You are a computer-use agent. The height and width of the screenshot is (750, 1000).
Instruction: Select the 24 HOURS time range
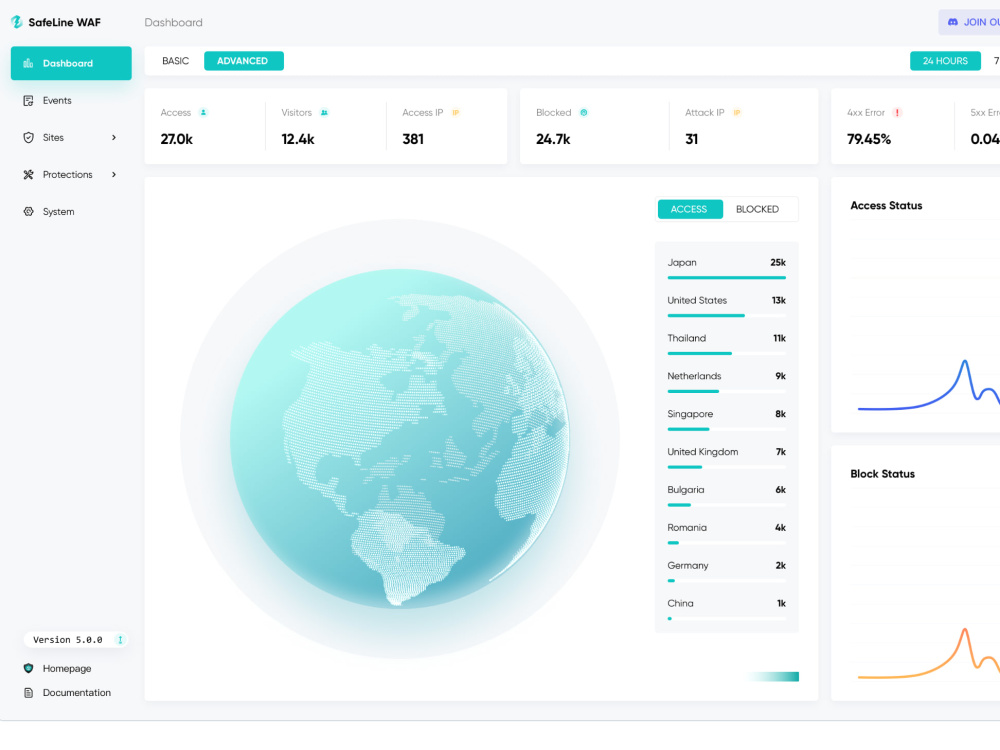coord(945,61)
